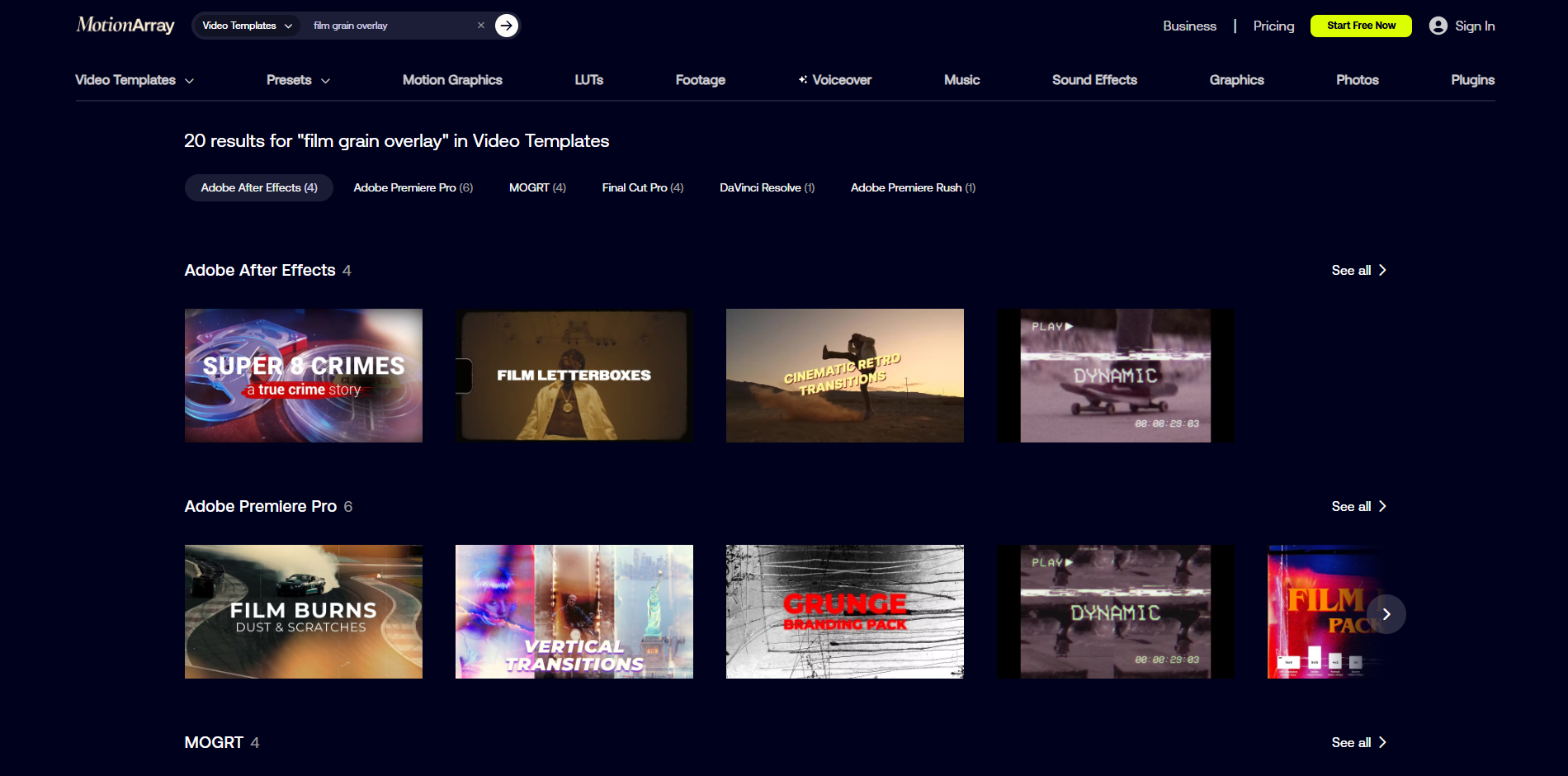Advance the Premiere Pro carousel with next arrow
This screenshot has height=776, width=1568.
1386,614
